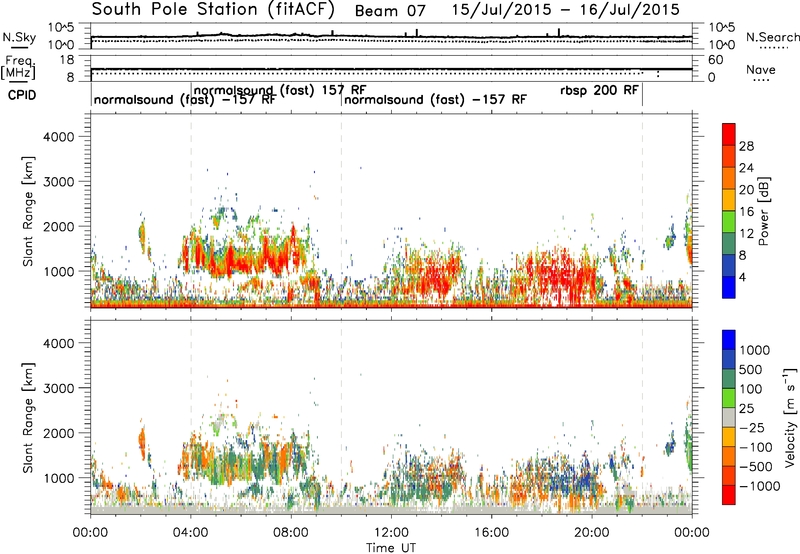Click the 'Beam 07' label
The image size is (800, 554).
[x=390, y=11]
